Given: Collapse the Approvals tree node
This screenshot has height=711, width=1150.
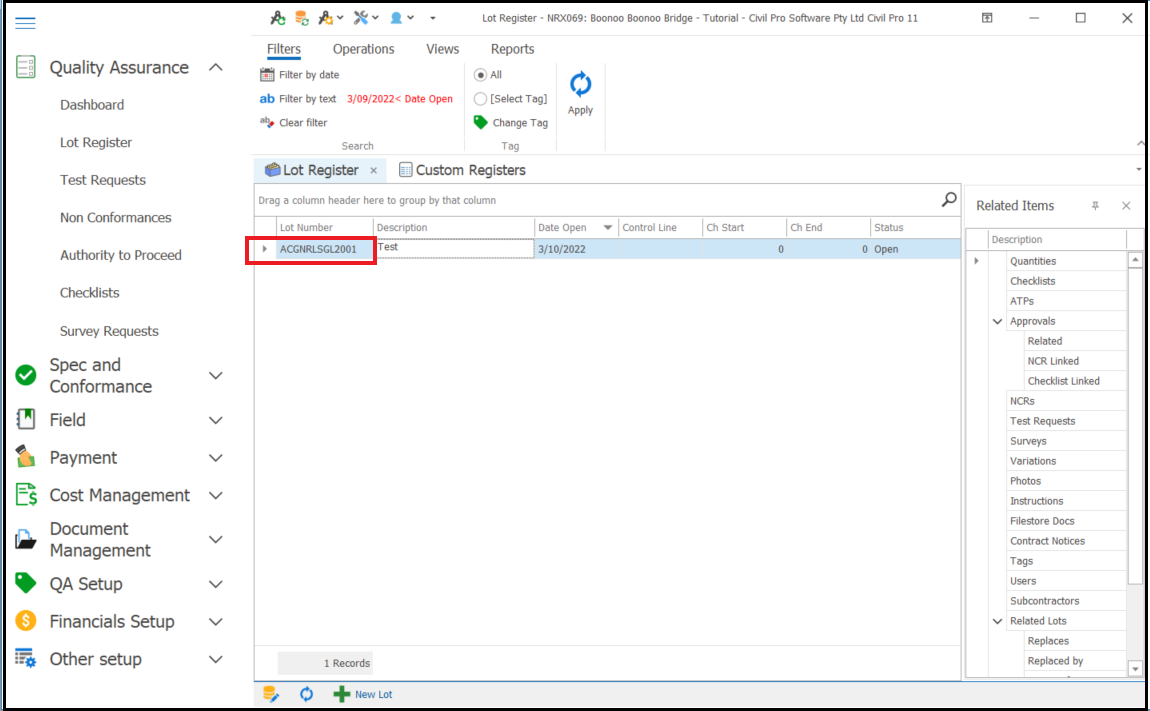Looking at the screenshot, I should tap(997, 321).
